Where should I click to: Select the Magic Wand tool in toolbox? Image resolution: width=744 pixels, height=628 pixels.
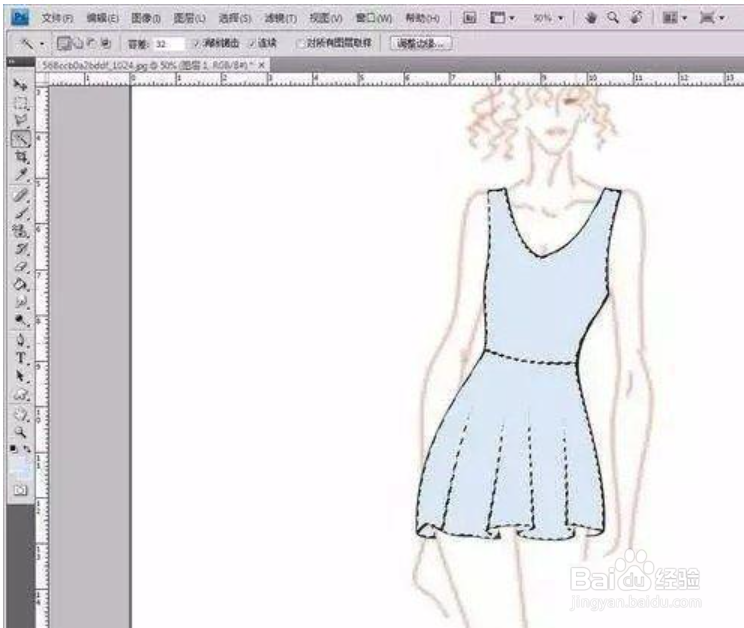pos(20,139)
